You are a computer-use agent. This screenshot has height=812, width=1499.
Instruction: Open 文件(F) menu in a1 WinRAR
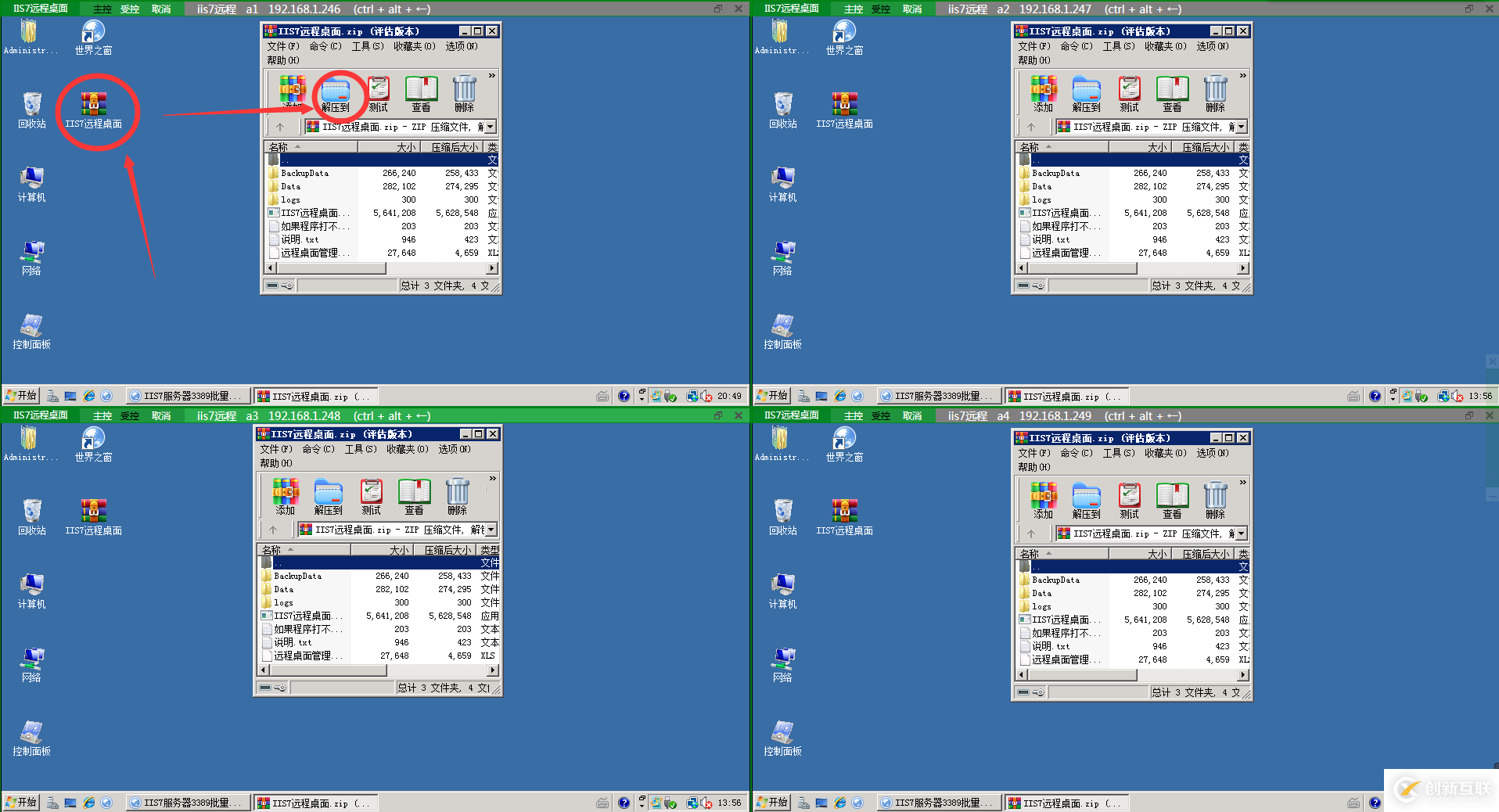click(283, 46)
